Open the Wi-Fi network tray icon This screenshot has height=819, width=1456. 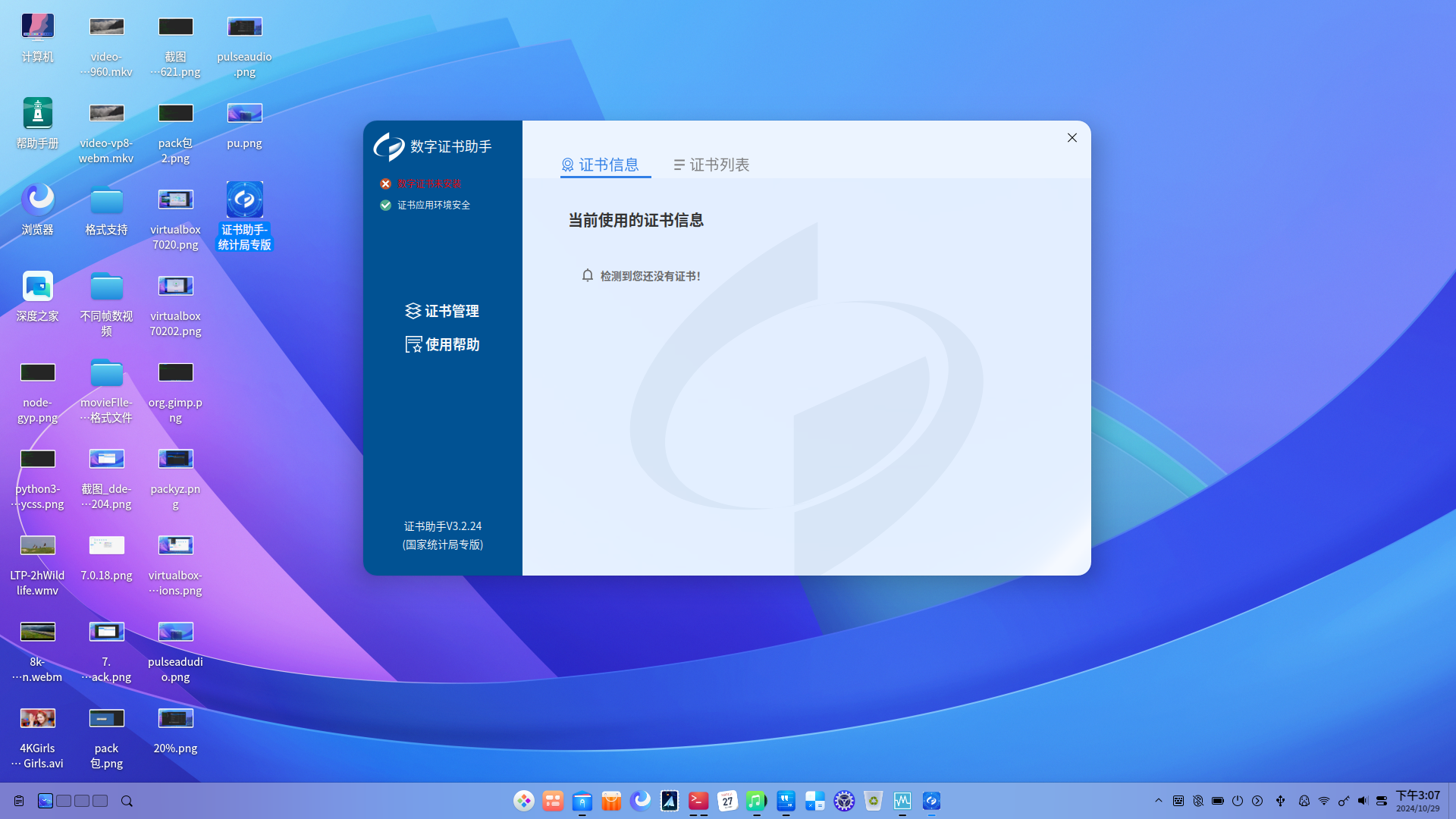coord(1324,801)
